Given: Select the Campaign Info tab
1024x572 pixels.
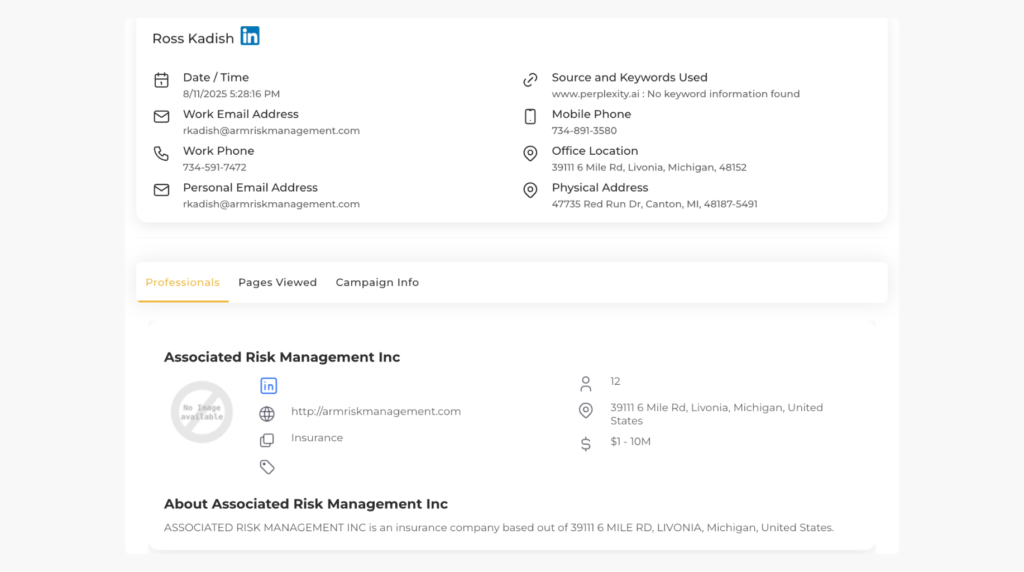Looking at the screenshot, I should click(377, 283).
